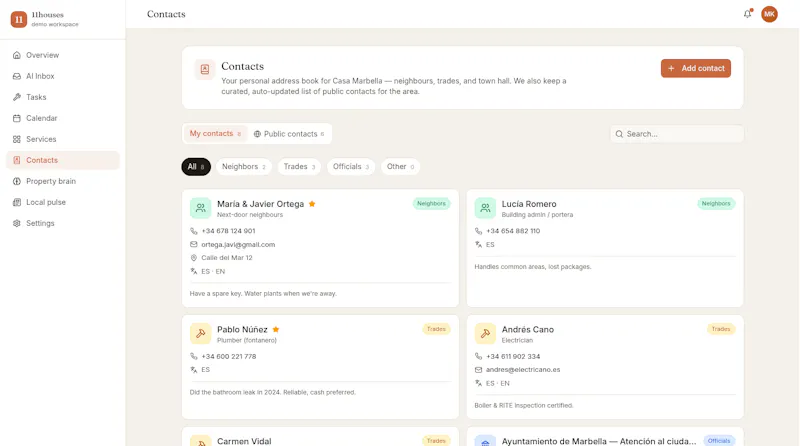800x446 pixels.
Task: Open Carmen Vidal contact card
Action: tap(320, 437)
